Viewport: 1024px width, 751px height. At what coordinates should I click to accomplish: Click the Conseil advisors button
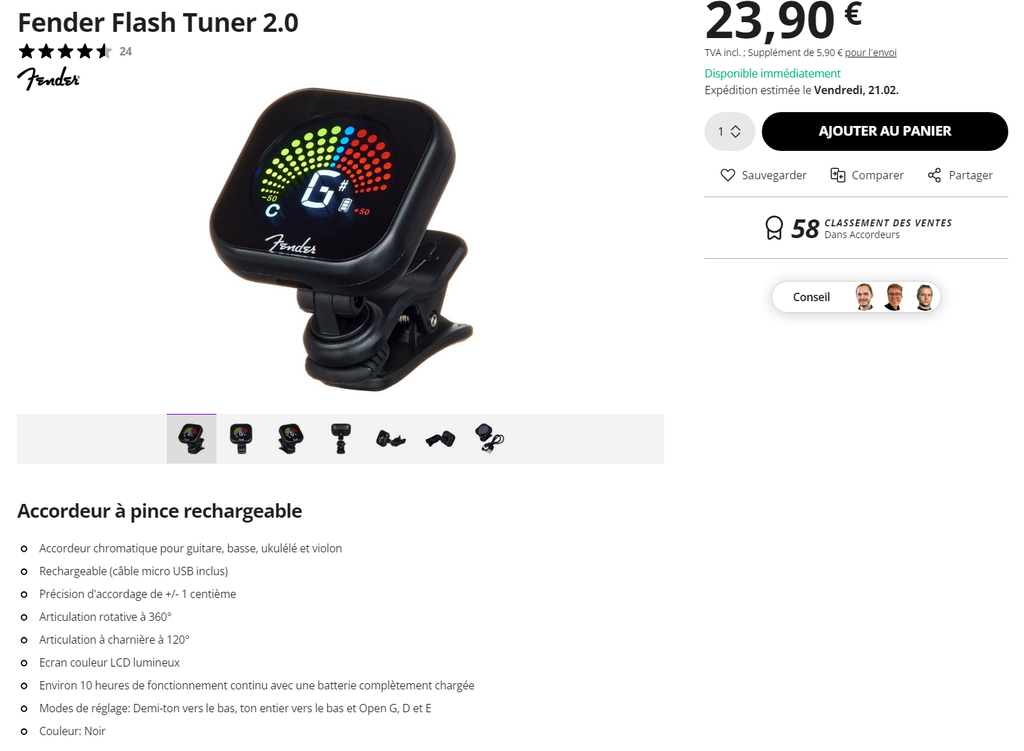856,297
